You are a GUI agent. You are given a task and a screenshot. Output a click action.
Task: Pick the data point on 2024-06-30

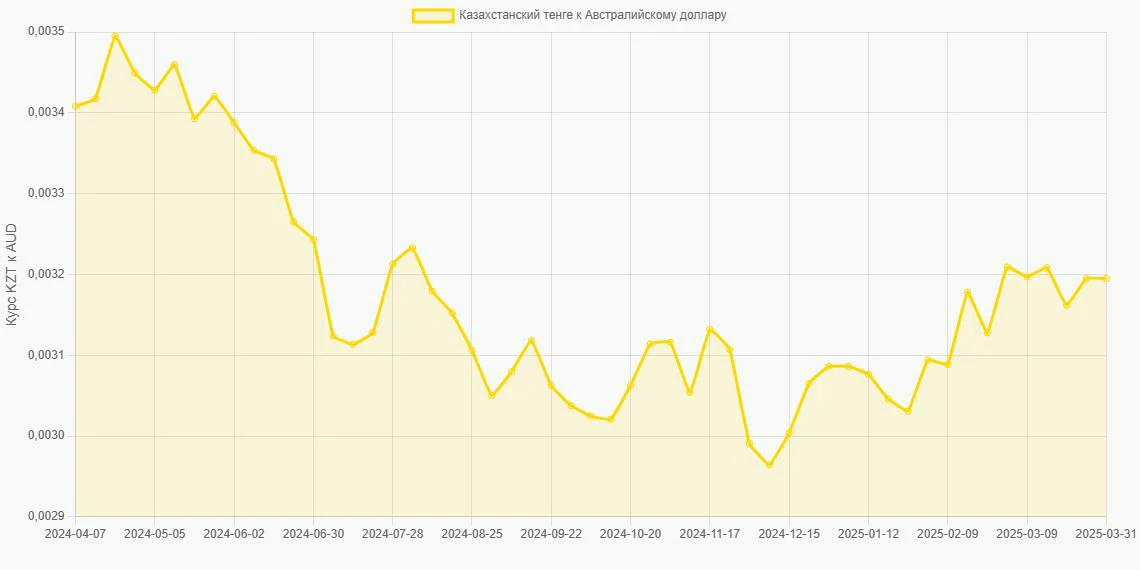click(313, 239)
